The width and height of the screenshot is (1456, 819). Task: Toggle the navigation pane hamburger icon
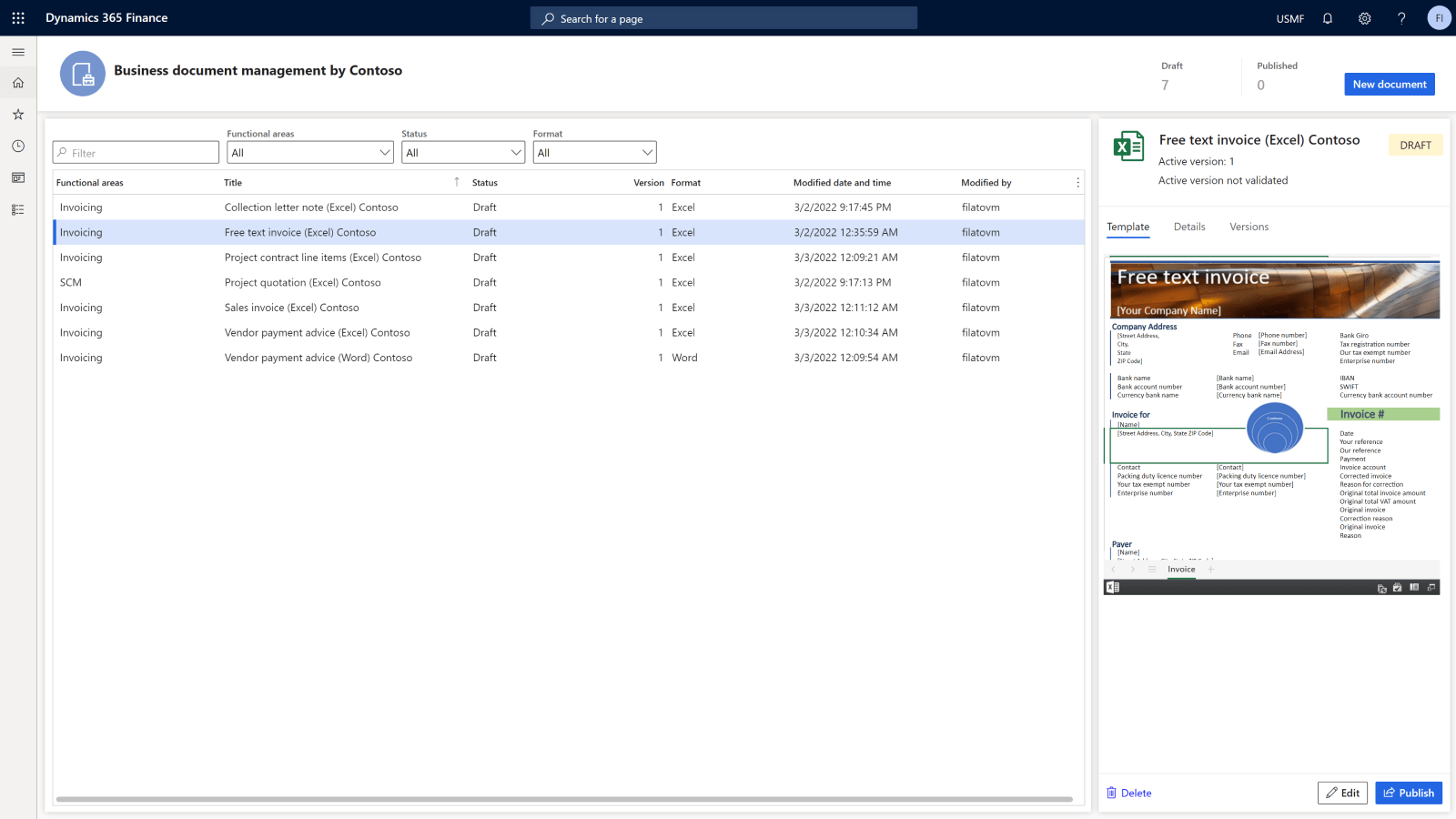(17, 52)
